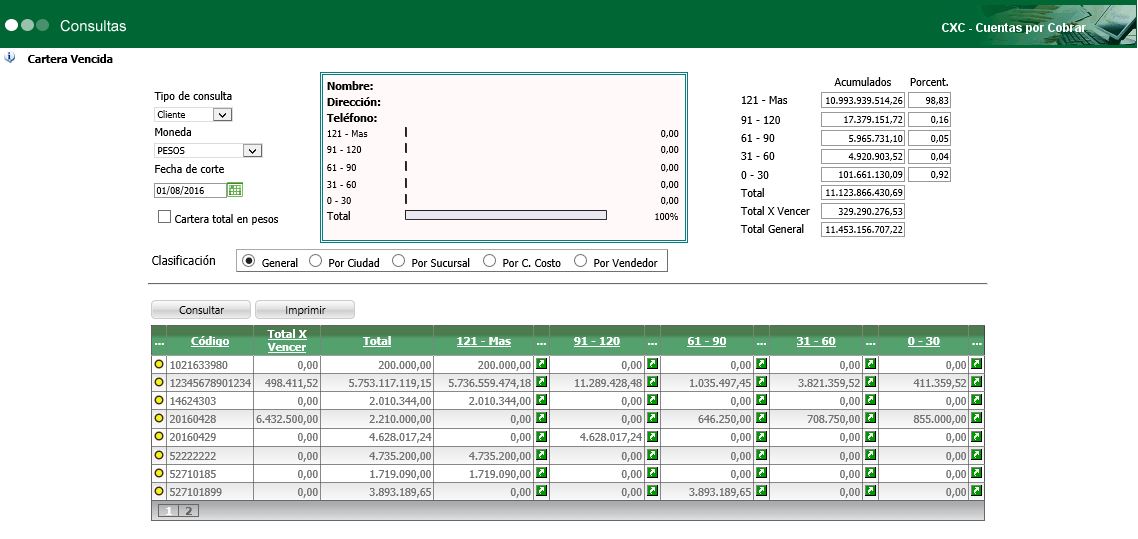Select yellow circle for row 12345678901234
Viewport: 1138px width, 539px height.
[158, 382]
